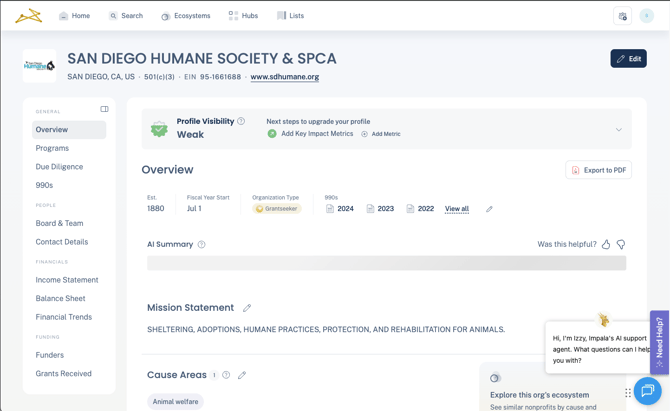The width and height of the screenshot is (670, 411).
Task: Expand the Profile Visibility panel chevron
Action: coord(618,129)
